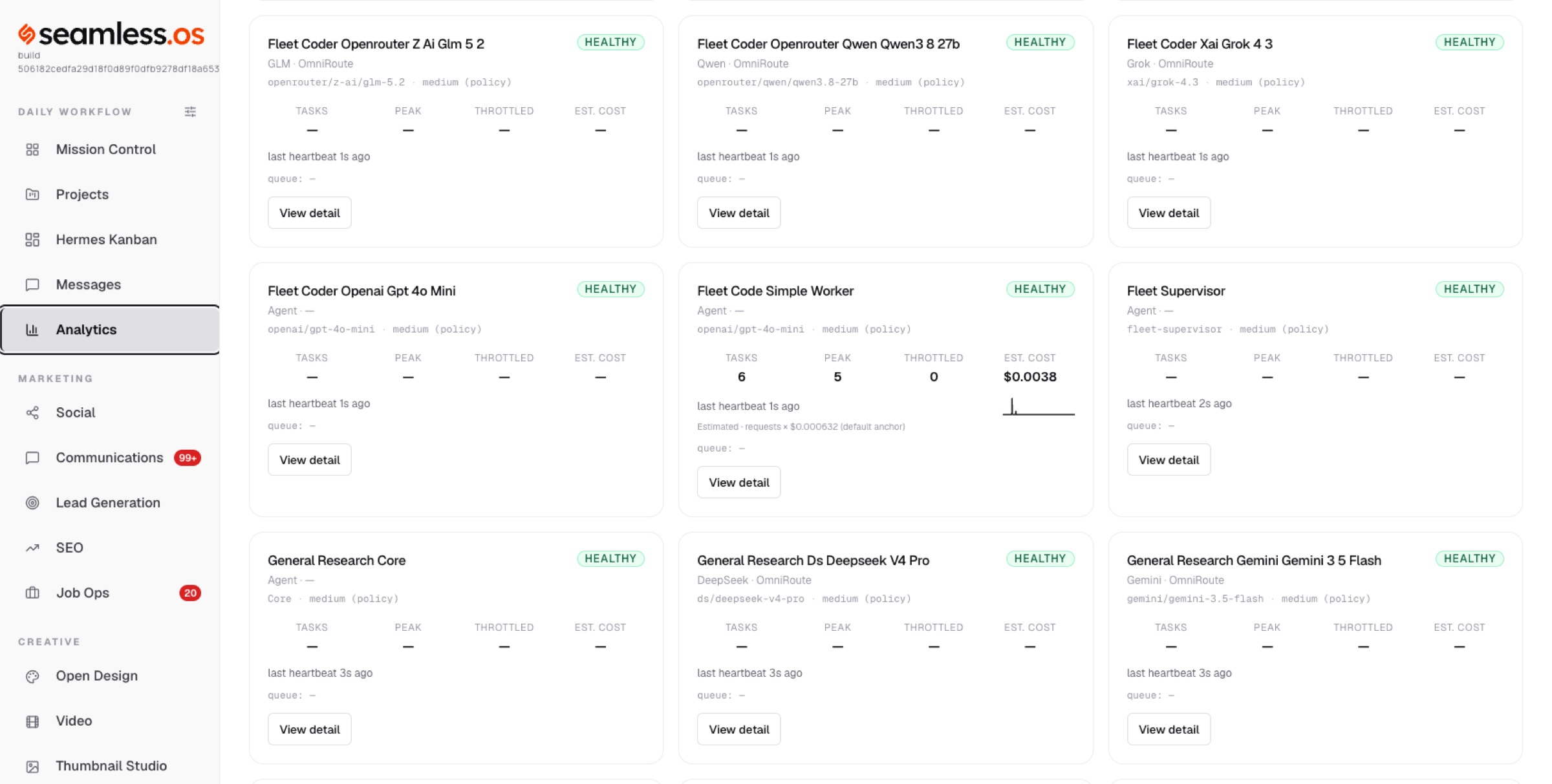Click 'Estimated · requests × $0.000632' note
Screen dimensions: 1552x784
[801, 427]
